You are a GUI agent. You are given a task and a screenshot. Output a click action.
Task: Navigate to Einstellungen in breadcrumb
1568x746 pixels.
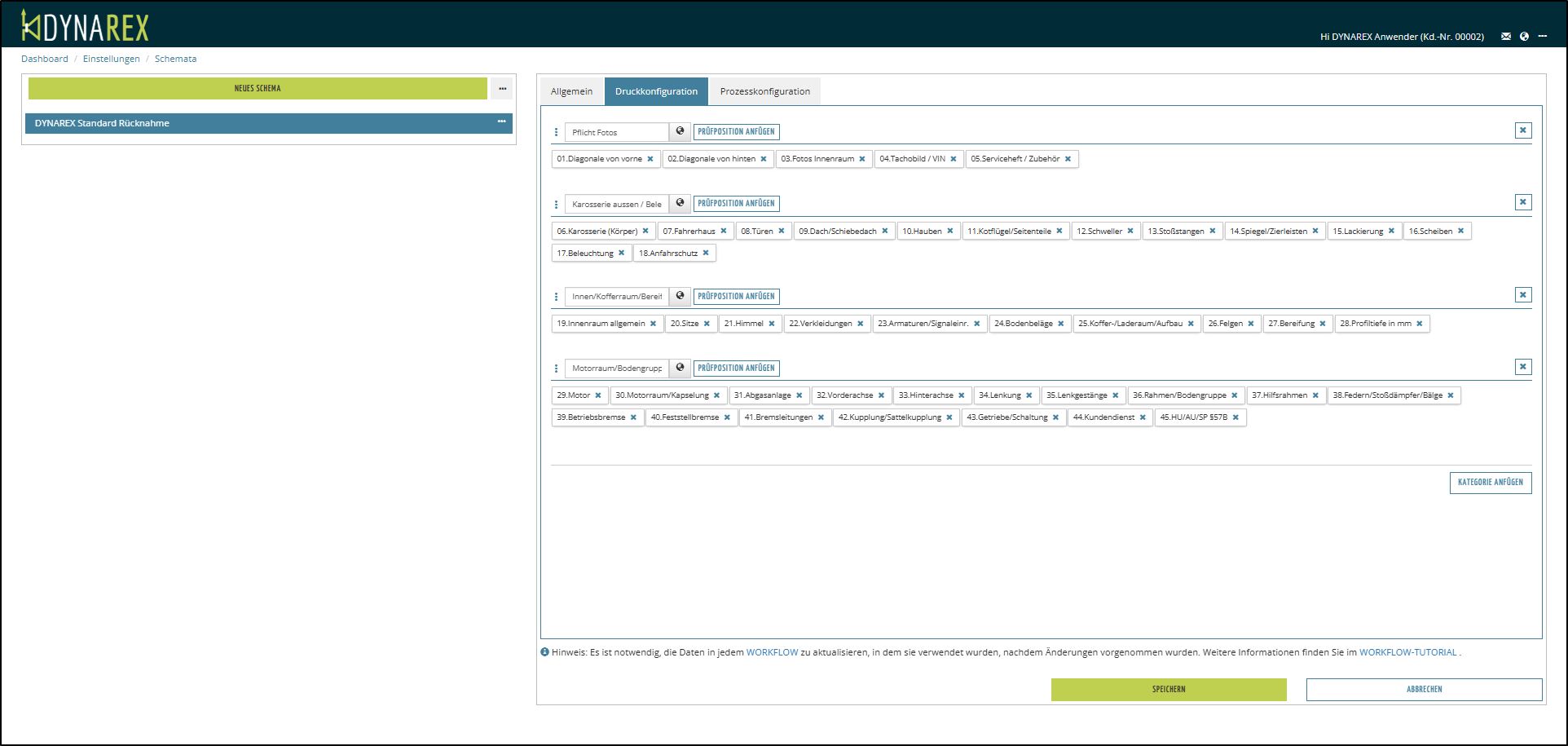[112, 59]
